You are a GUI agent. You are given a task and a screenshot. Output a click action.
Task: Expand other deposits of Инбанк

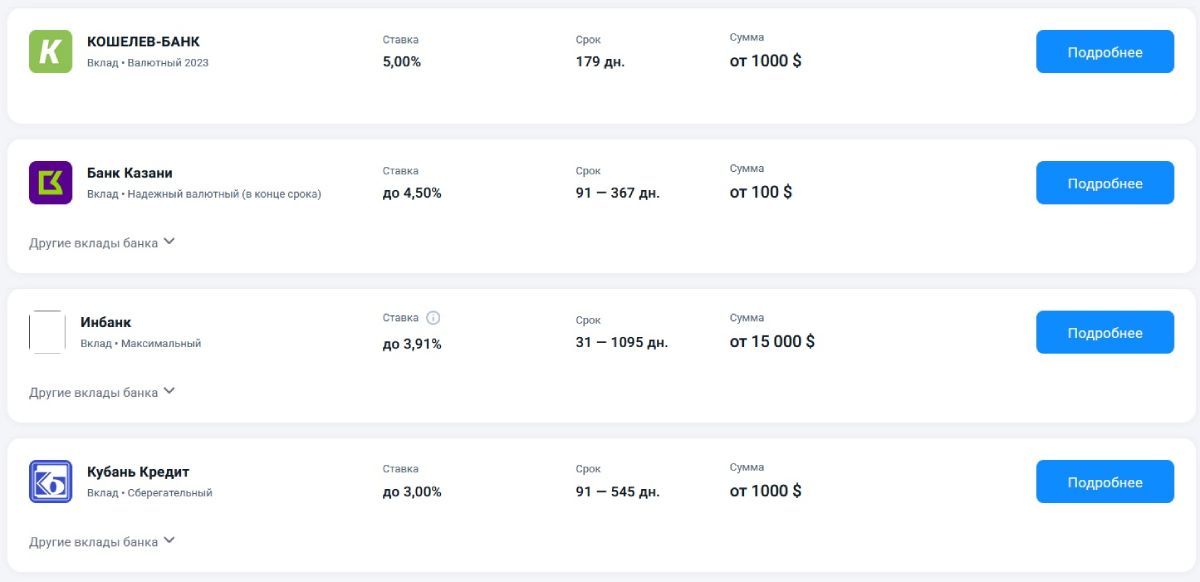[x=102, y=392]
